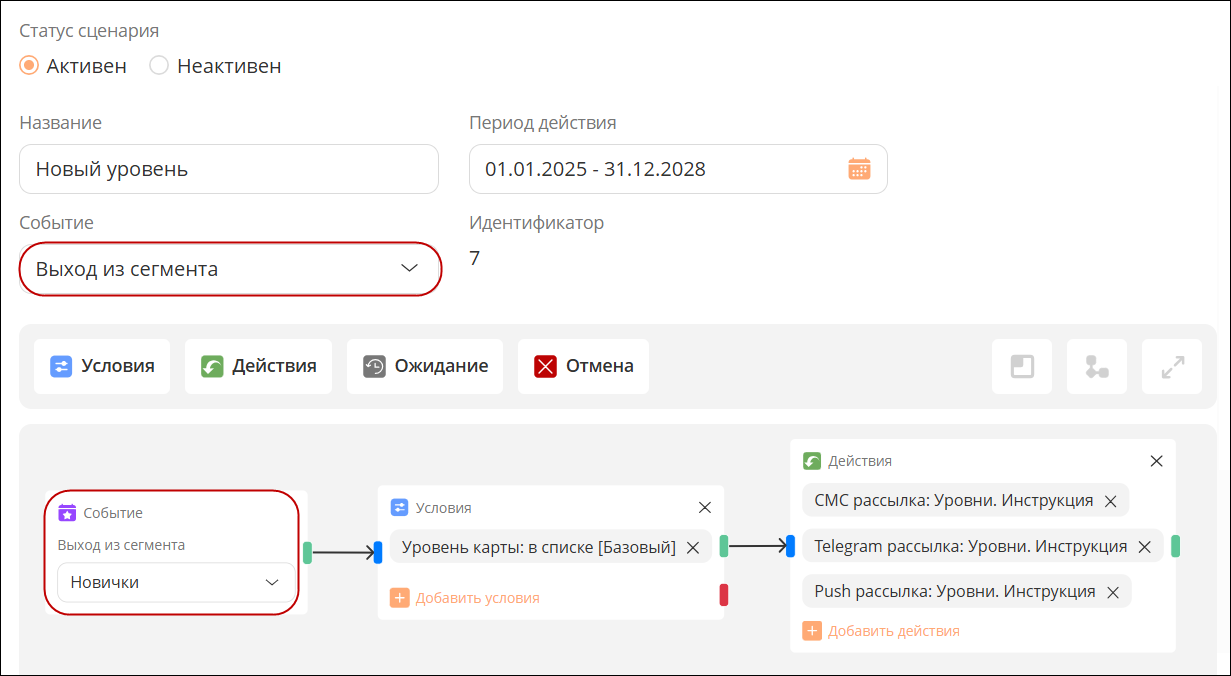Click the Добавить условия link
Image resolution: width=1231 pixels, height=676 pixels.
[478, 598]
